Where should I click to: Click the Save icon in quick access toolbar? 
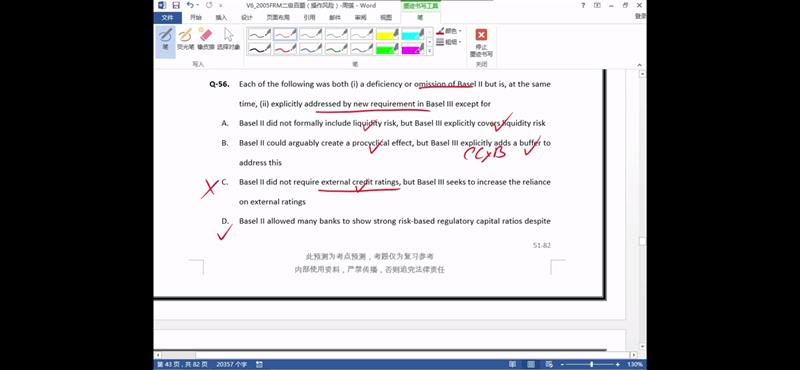[176, 5]
